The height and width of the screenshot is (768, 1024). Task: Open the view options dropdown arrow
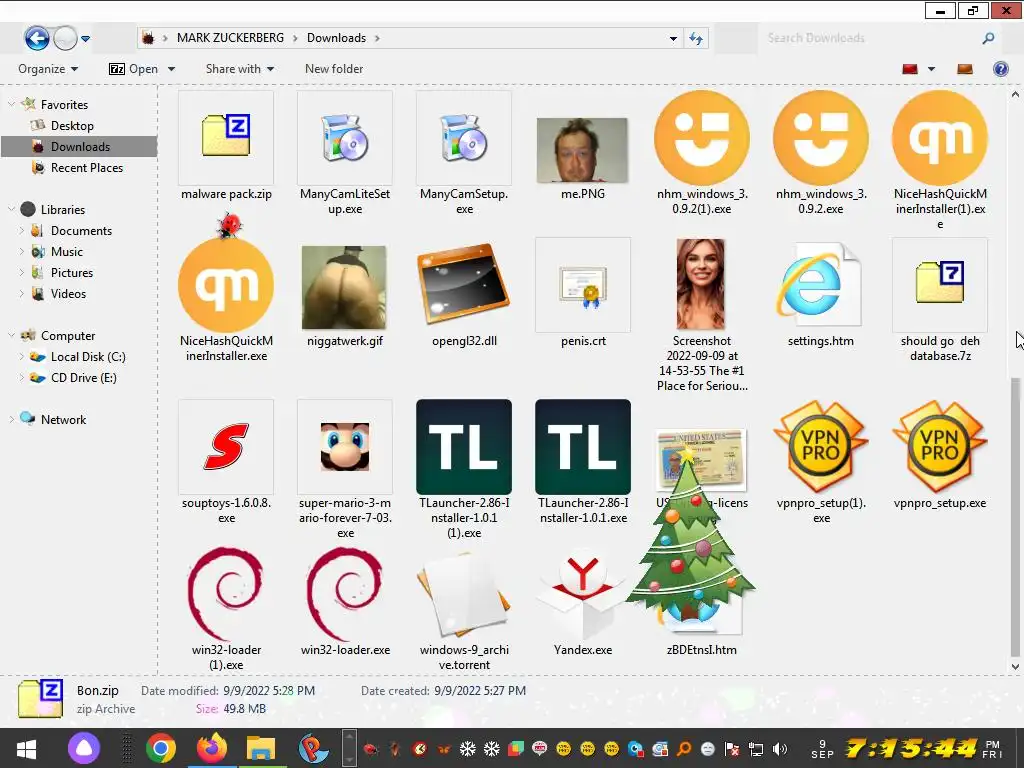tap(931, 69)
